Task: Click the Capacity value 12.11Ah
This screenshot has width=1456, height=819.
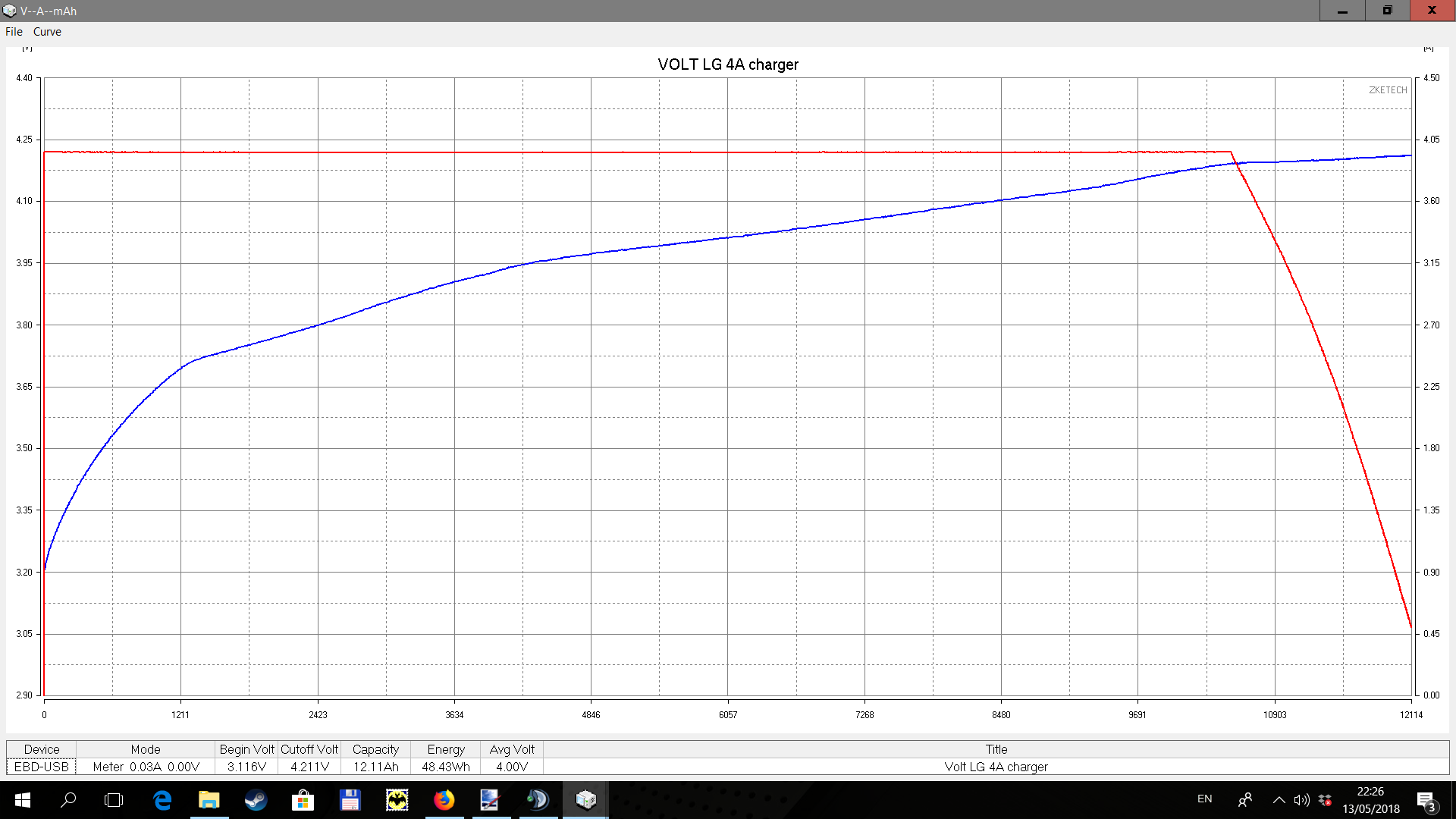Action: [x=375, y=767]
